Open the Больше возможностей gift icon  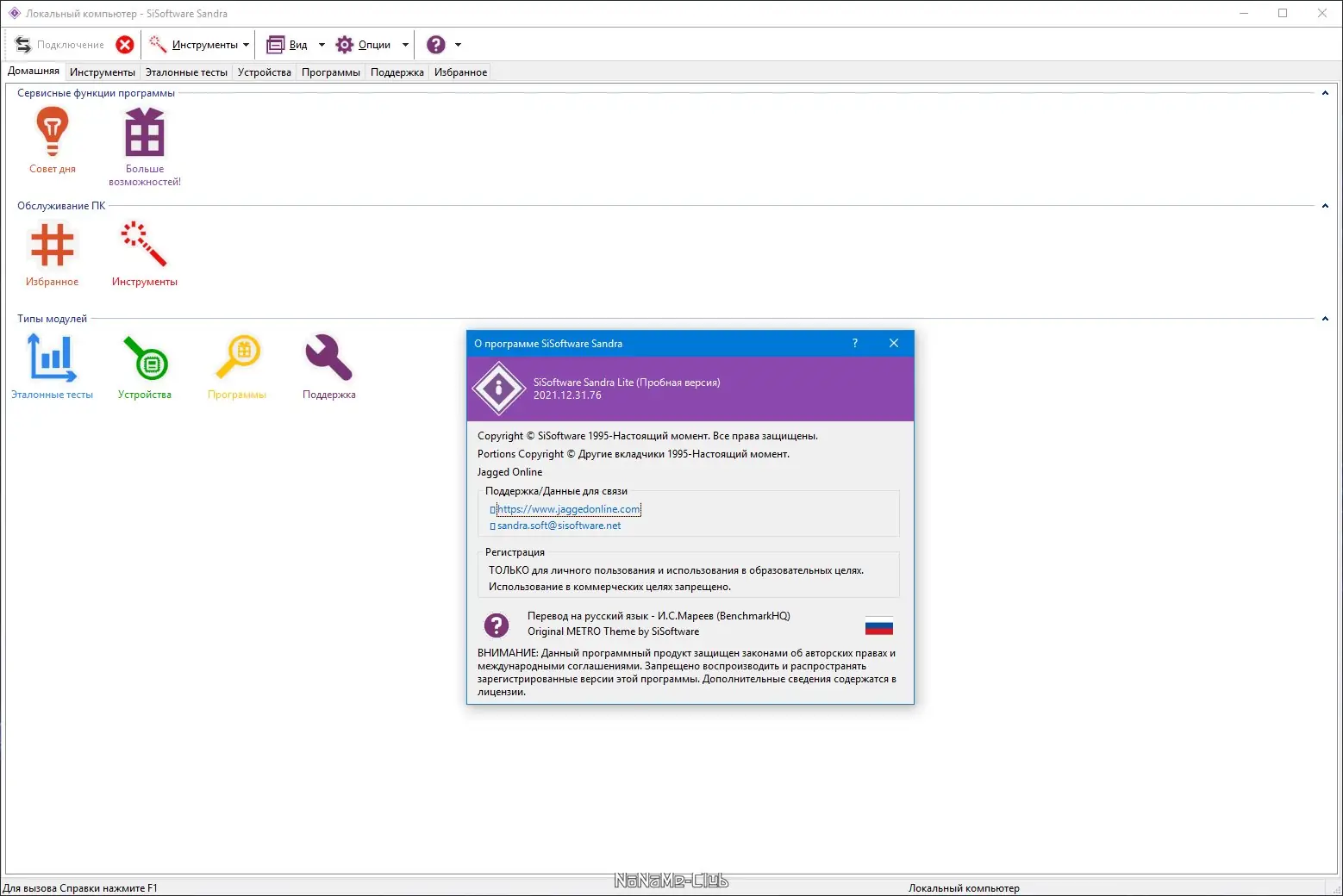tap(145, 131)
